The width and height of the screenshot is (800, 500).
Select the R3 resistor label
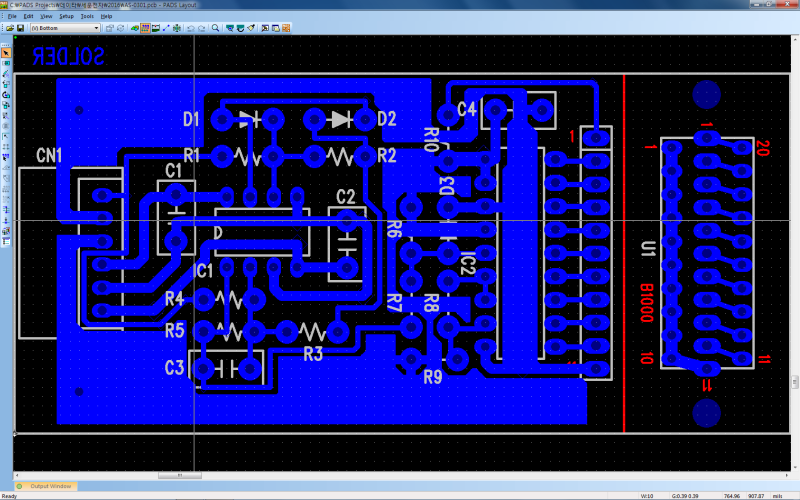[313, 354]
